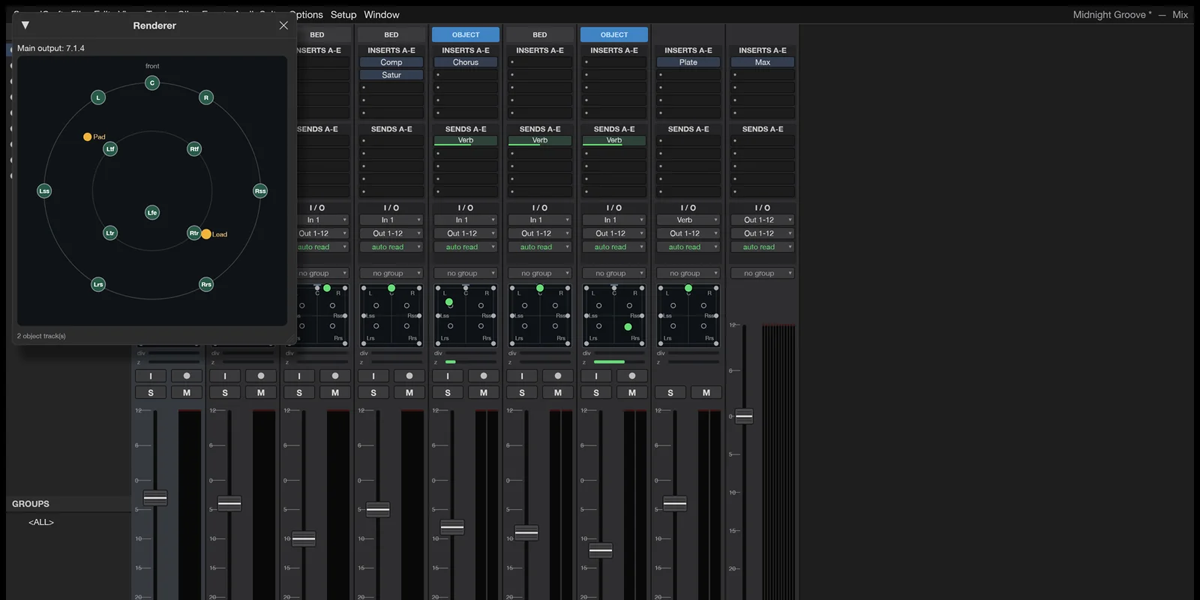Click the Ltr top rear speaker node
Image resolution: width=1200 pixels, height=600 pixels.
click(x=111, y=233)
